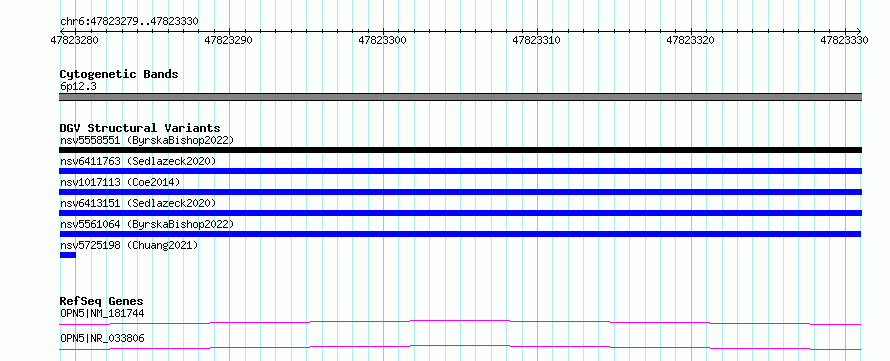Select variant label nsv5558551 (ByrskaBishop2022)
This screenshot has width=890, height=361.
146,140
